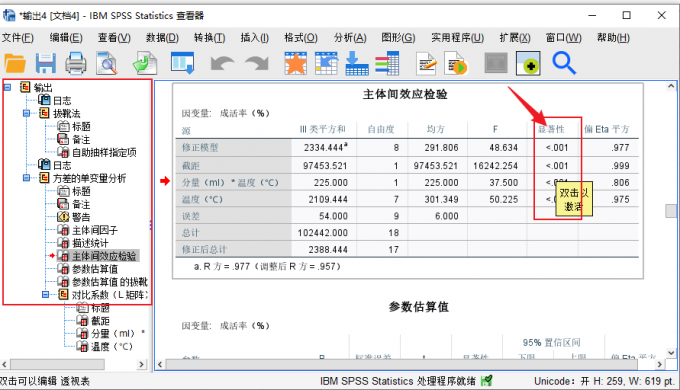
Task: Click the export output icon
Action: point(145,63)
